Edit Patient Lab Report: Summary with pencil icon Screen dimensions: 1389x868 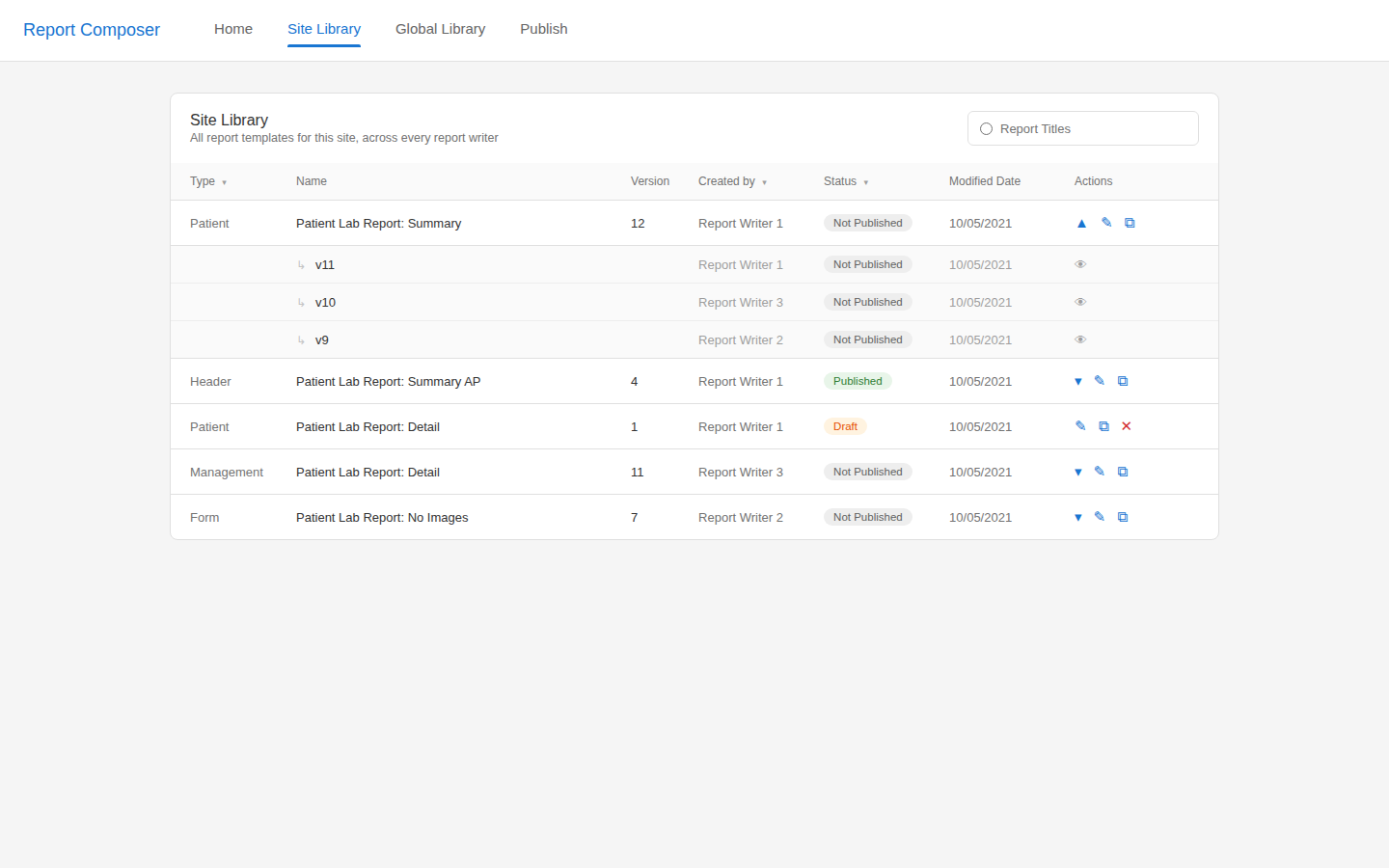tap(1106, 223)
